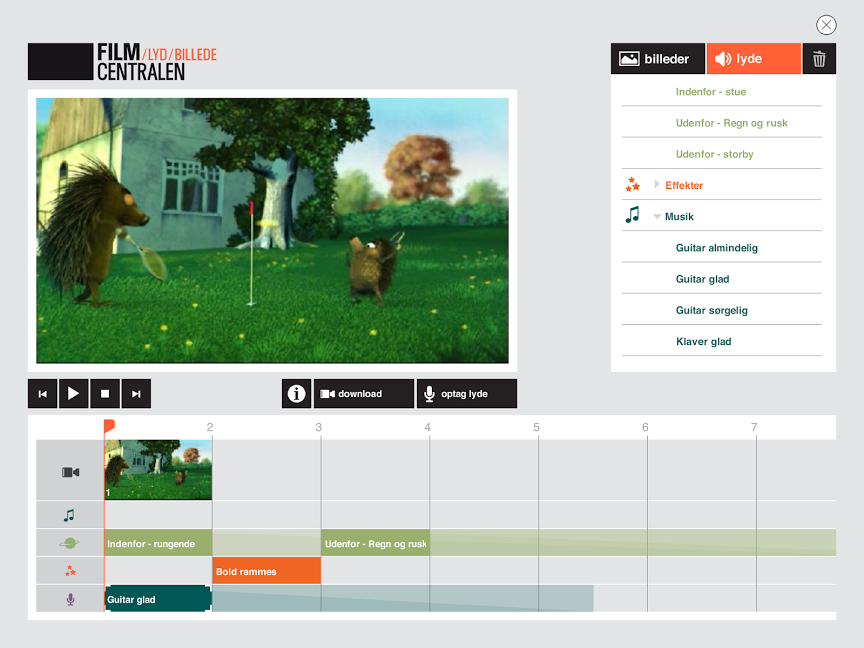Image resolution: width=864 pixels, height=648 pixels.
Task: Select the hedgehog video clip thumbnail in timeline
Action: pyautogui.click(x=158, y=469)
